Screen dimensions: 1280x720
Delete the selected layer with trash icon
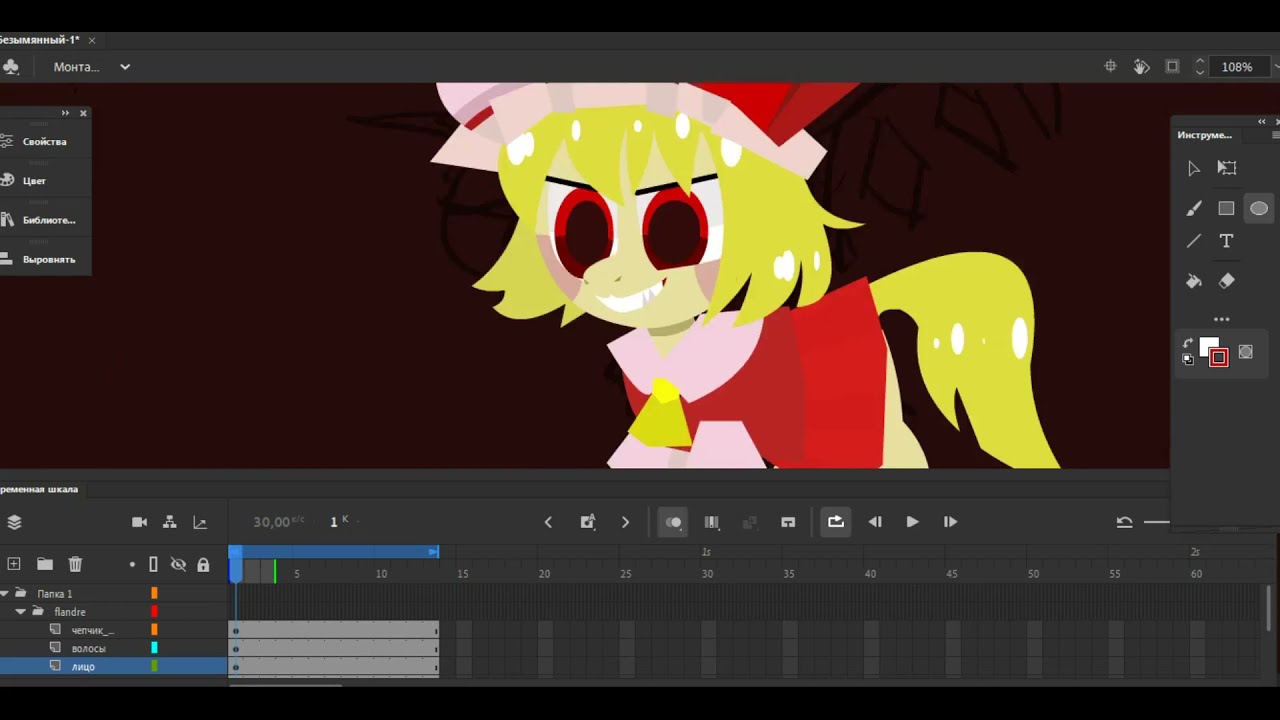[75, 564]
